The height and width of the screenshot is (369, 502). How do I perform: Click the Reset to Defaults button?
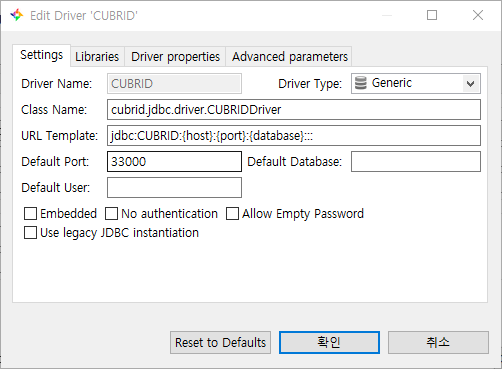pyautogui.click(x=220, y=342)
